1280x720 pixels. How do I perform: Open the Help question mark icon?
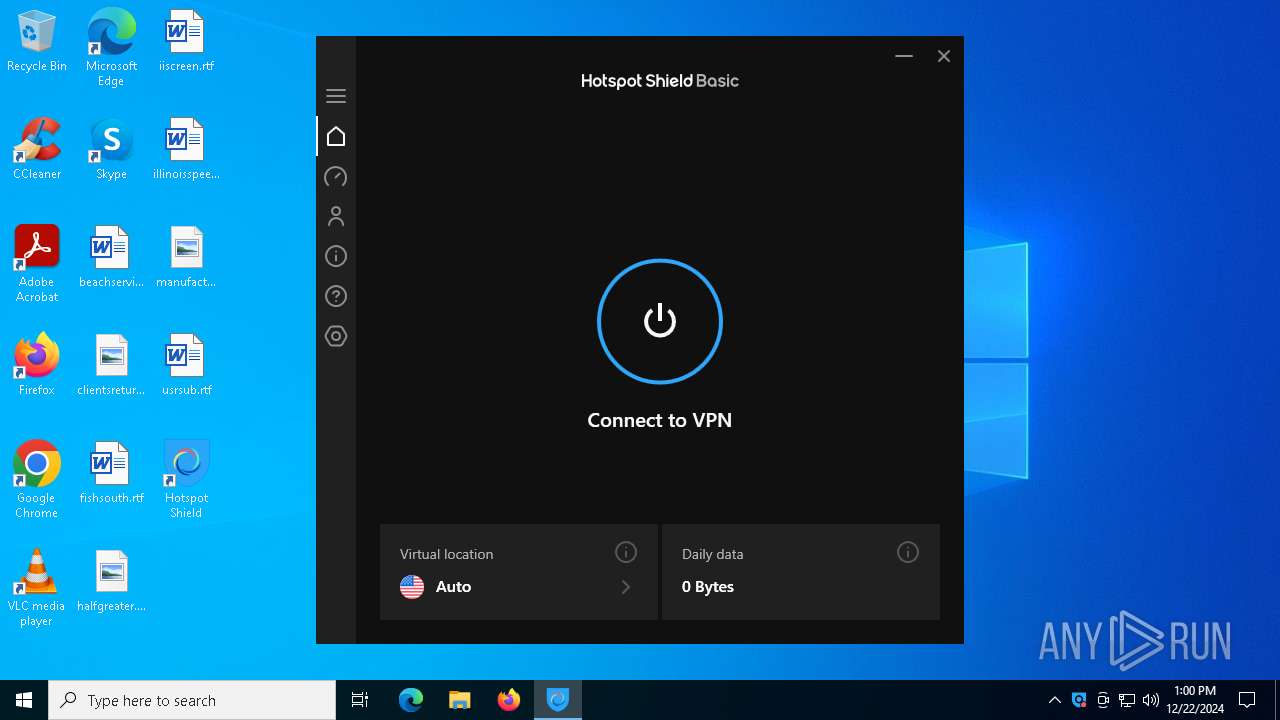pyautogui.click(x=336, y=296)
